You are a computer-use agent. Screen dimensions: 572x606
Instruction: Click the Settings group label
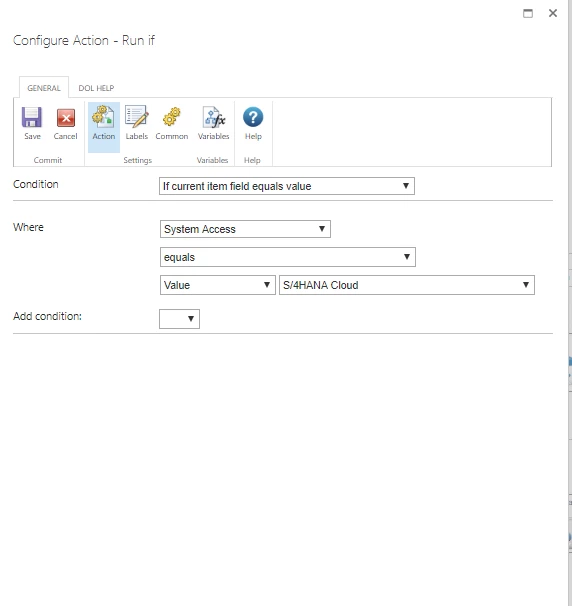138,160
